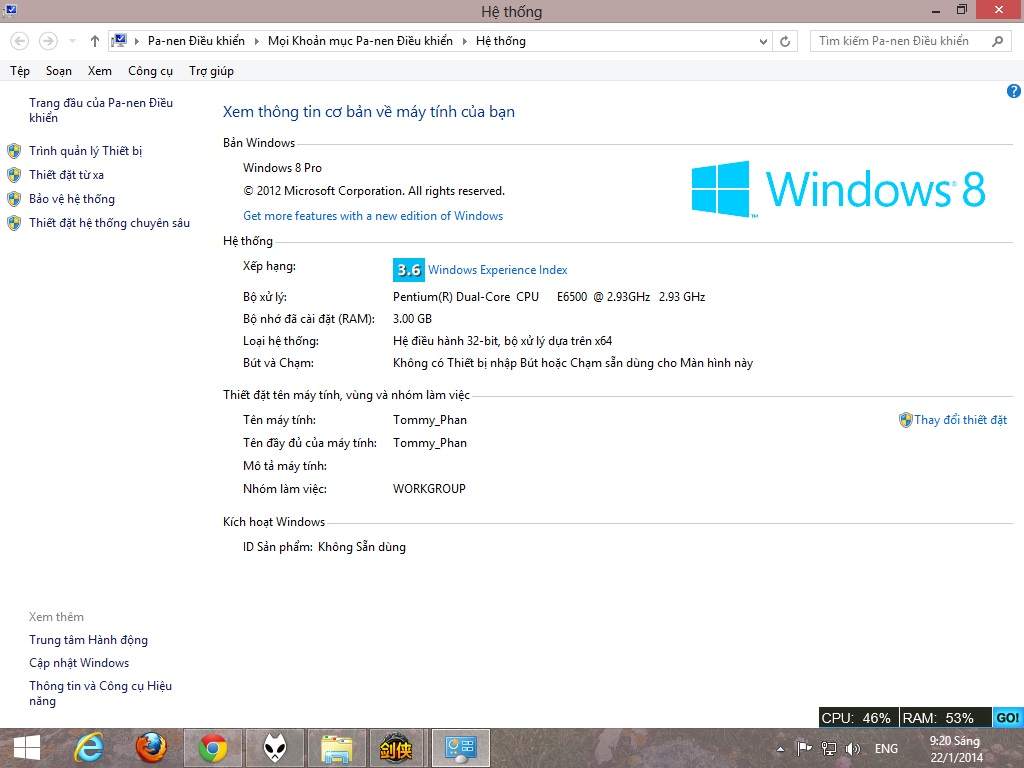This screenshot has width=1024, height=768.
Task: Open the Công cụ menu
Action: (150, 71)
